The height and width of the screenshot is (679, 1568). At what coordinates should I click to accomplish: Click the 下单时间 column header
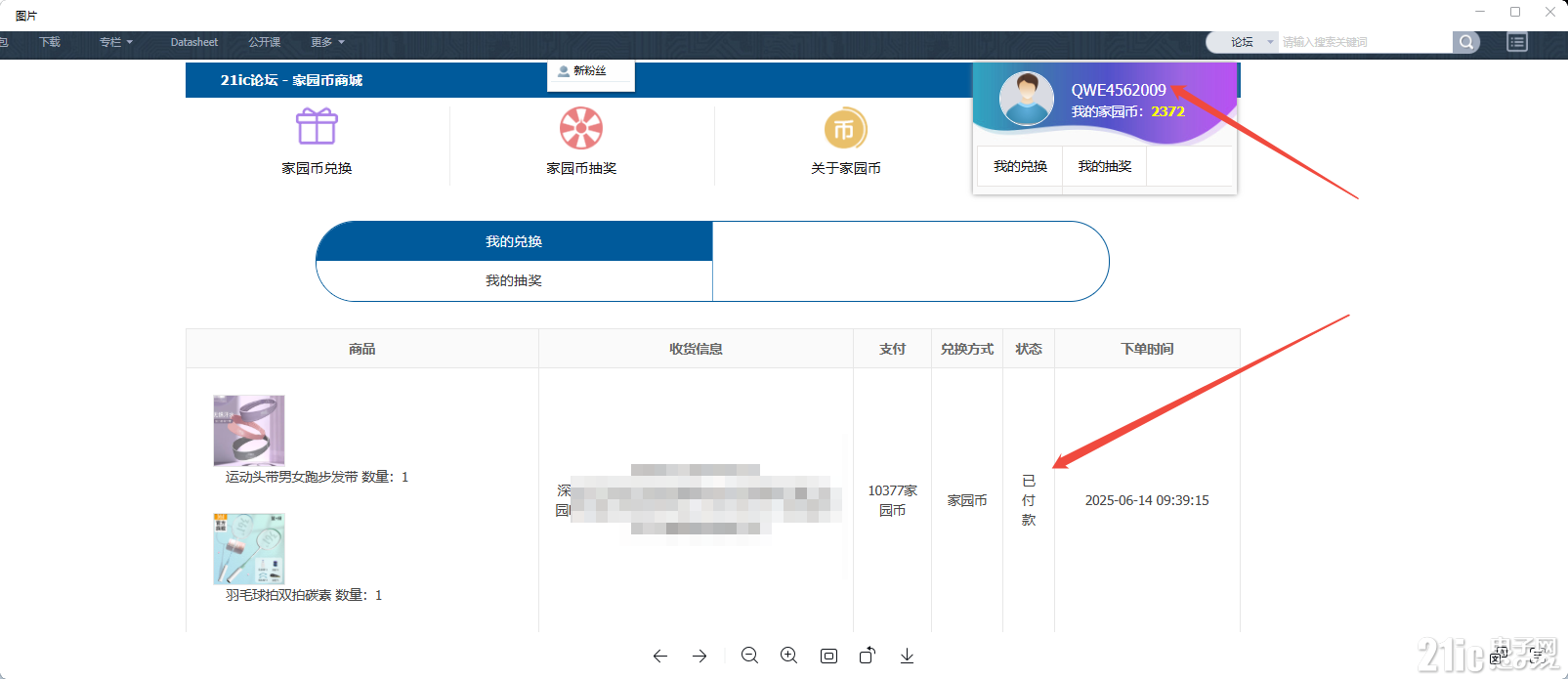(1147, 349)
